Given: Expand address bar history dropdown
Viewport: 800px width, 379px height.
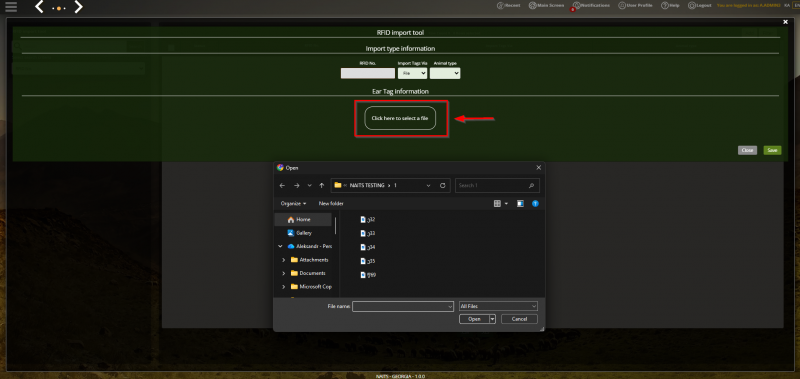Looking at the screenshot, I should [x=428, y=186].
